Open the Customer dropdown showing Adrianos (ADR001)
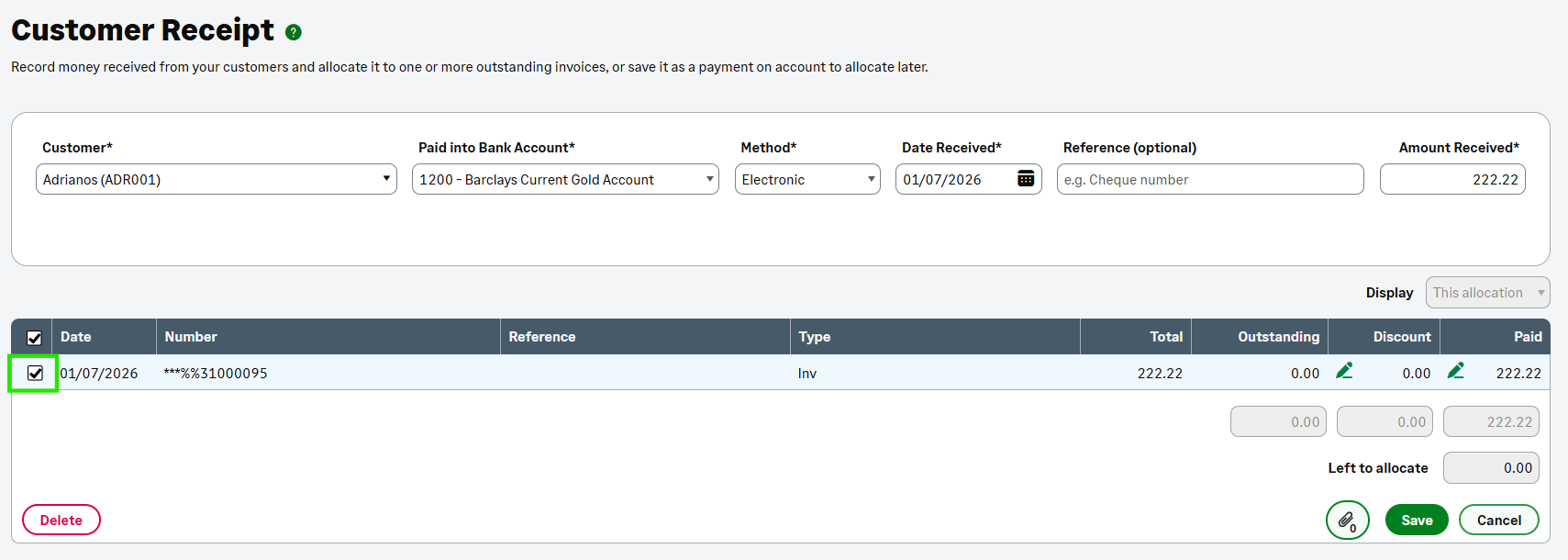The width and height of the screenshot is (1568, 560). [x=217, y=179]
